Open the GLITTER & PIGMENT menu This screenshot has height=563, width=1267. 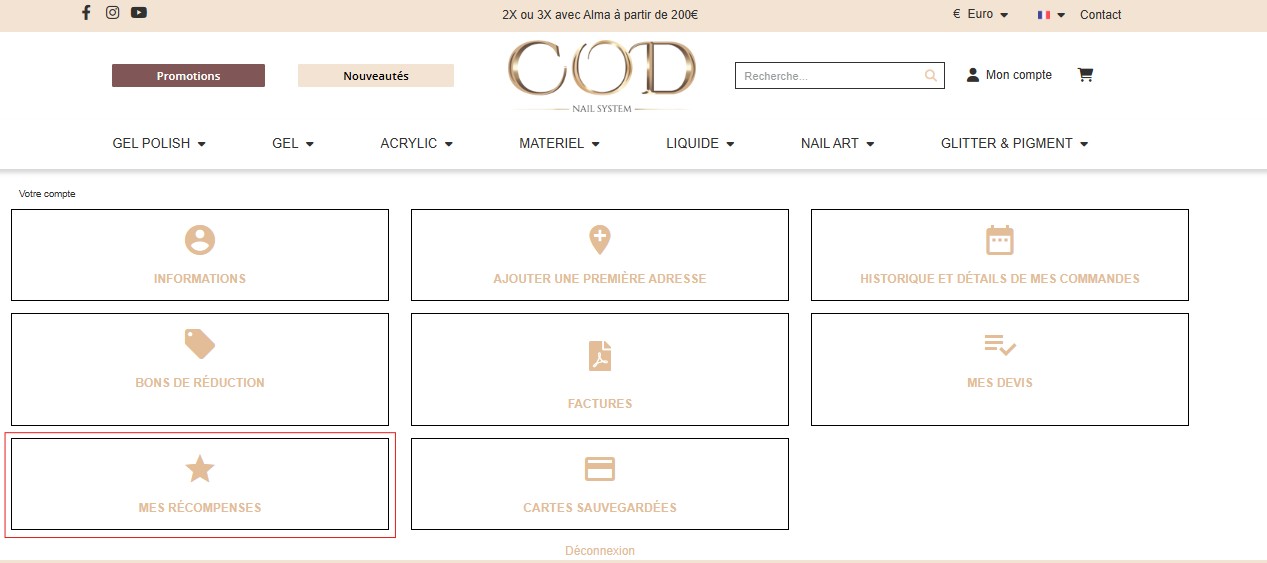1014,144
